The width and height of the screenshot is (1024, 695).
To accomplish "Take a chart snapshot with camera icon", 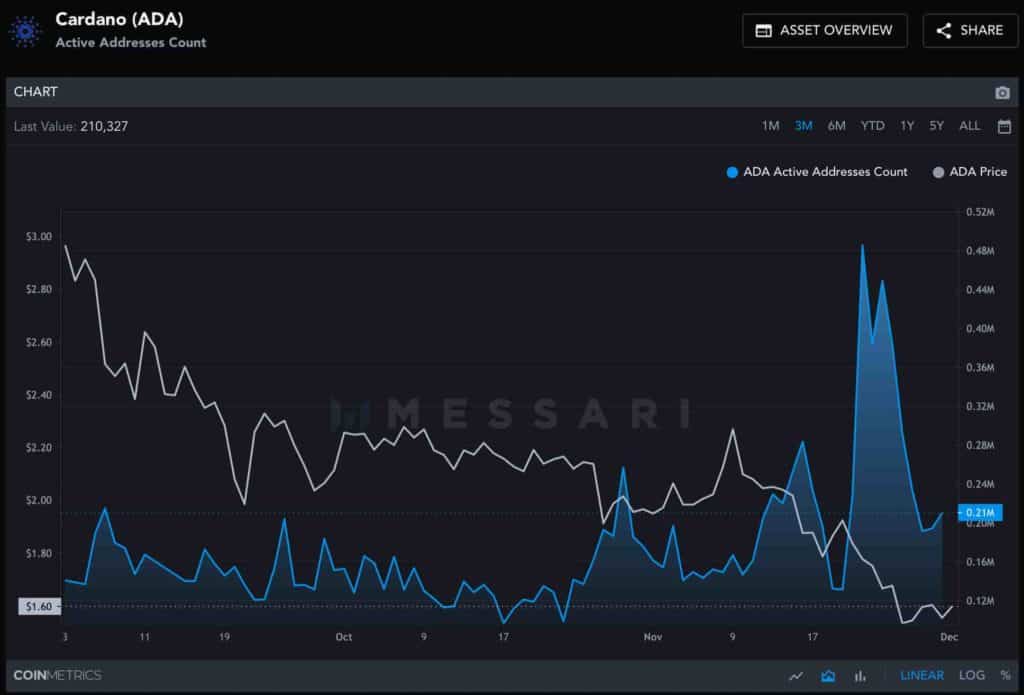I will click(1002, 93).
